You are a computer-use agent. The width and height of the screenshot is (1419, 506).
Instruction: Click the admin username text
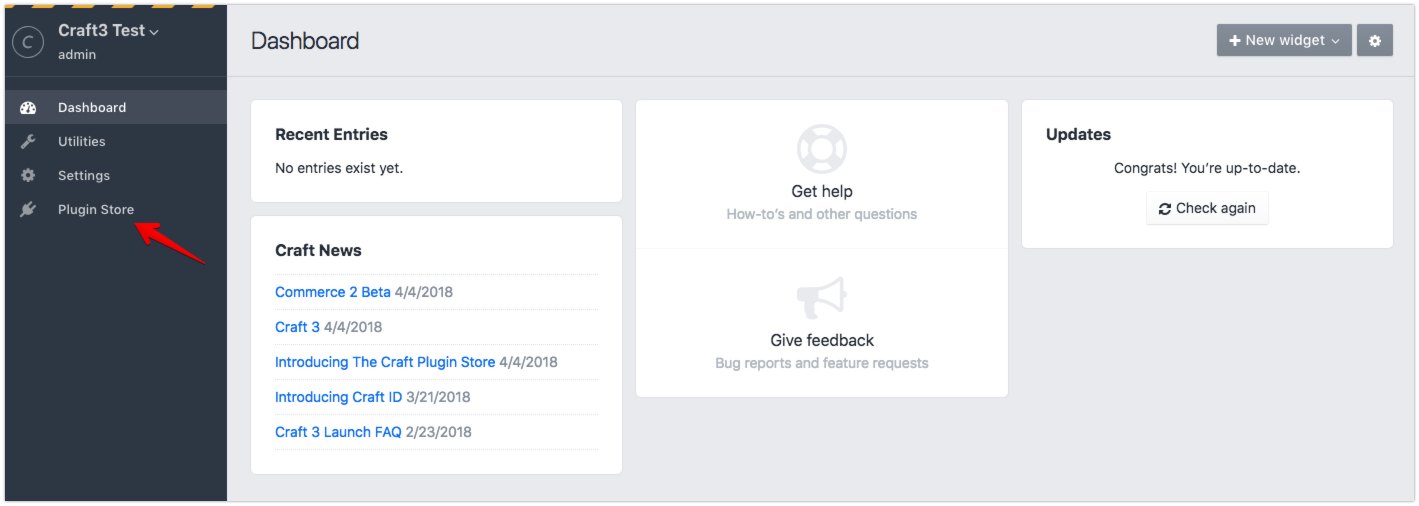(x=77, y=55)
